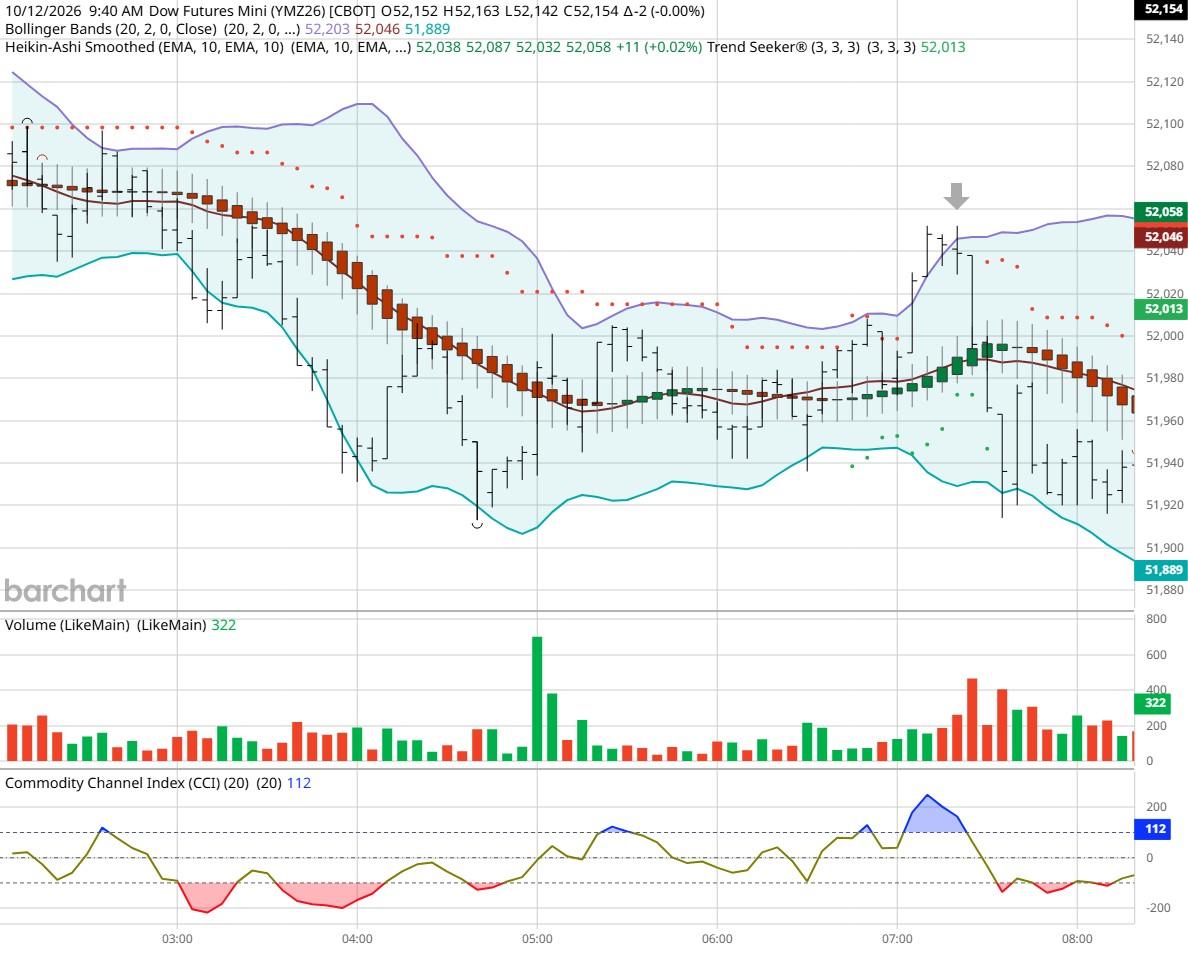
Task: Click the Volume (LikeMain) pane label
Action: click(x=67, y=625)
